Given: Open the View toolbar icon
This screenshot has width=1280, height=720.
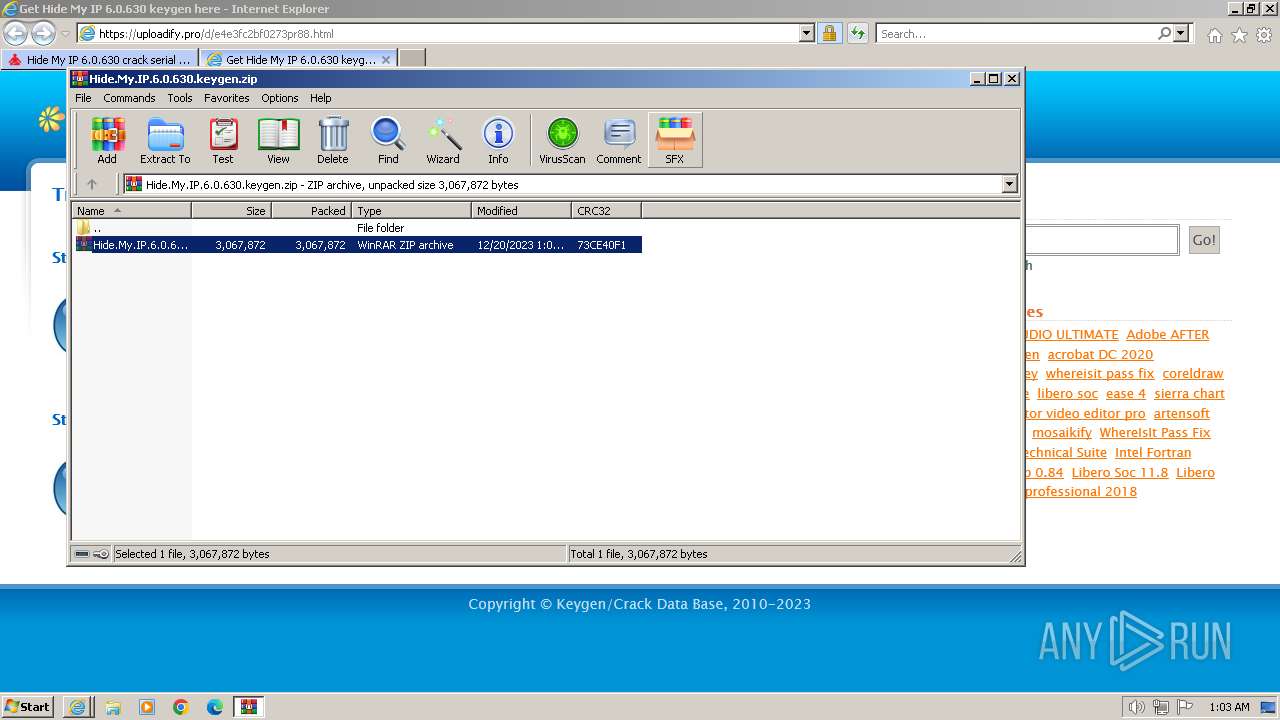Looking at the screenshot, I should pos(278,139).
